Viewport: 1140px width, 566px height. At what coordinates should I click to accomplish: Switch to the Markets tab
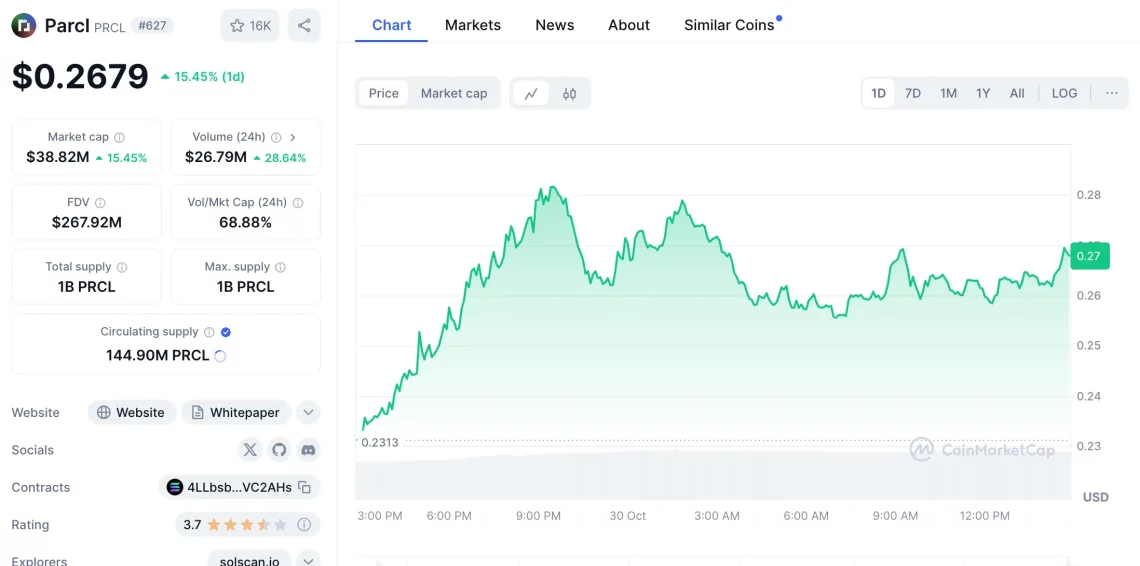pyautogui.click(x=472, y=25)
